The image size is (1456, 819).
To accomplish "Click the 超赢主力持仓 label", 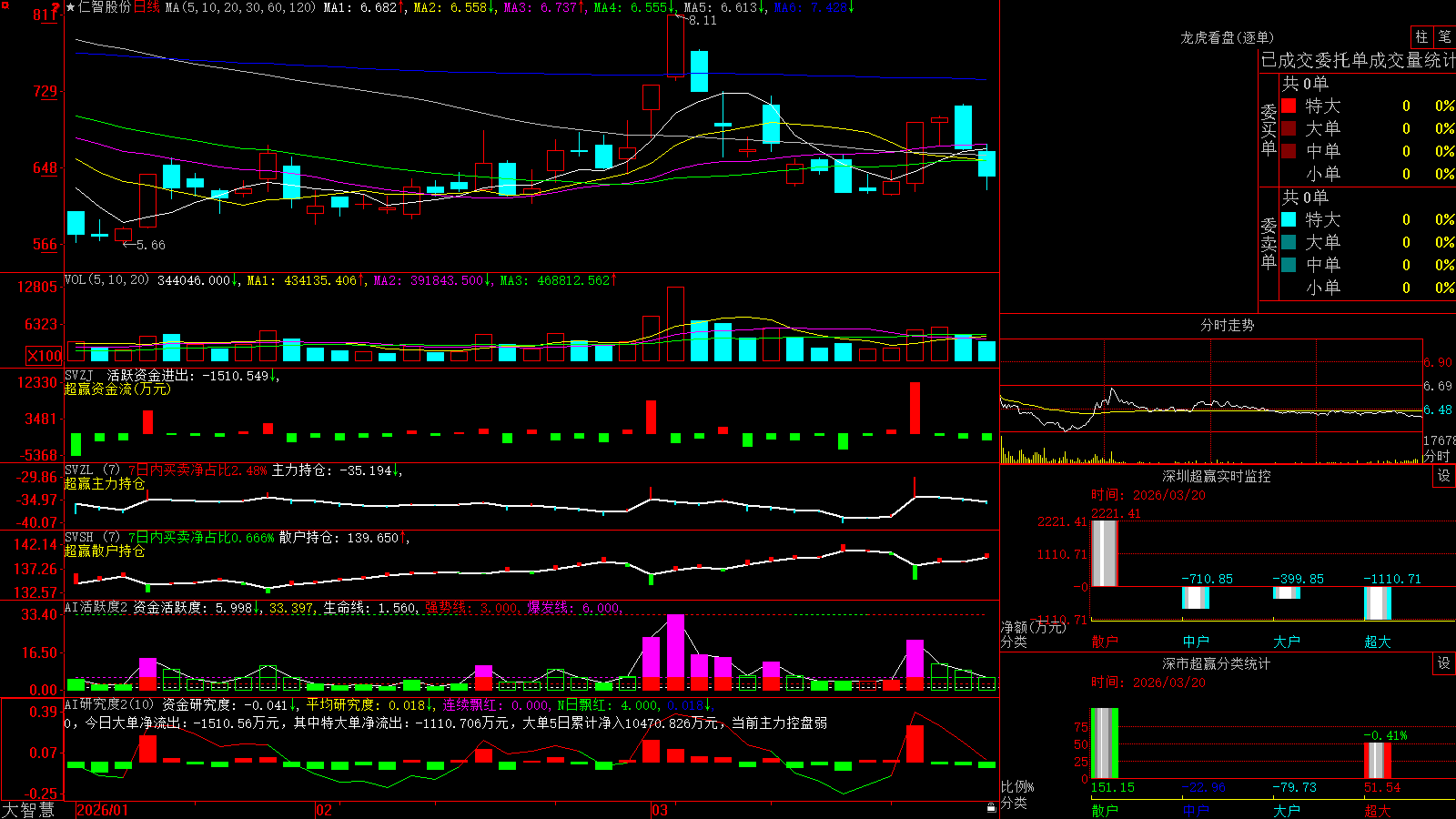I will (x=105, y=483).
